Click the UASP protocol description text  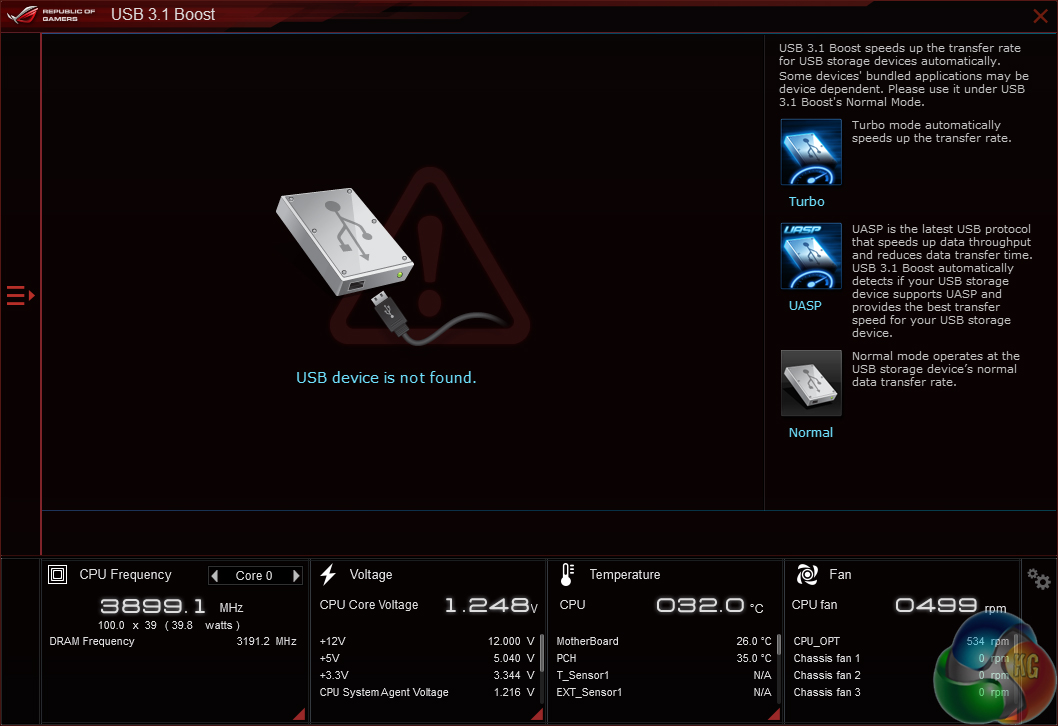941,281
